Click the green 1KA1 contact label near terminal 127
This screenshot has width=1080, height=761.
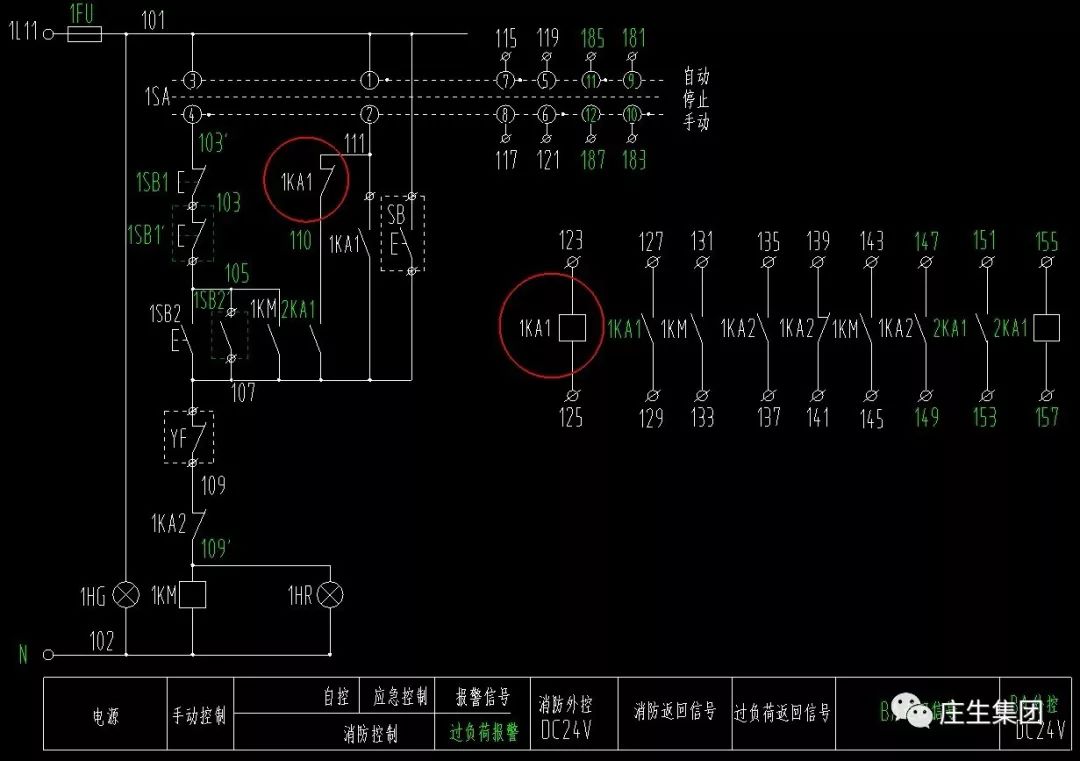point(624,329)
